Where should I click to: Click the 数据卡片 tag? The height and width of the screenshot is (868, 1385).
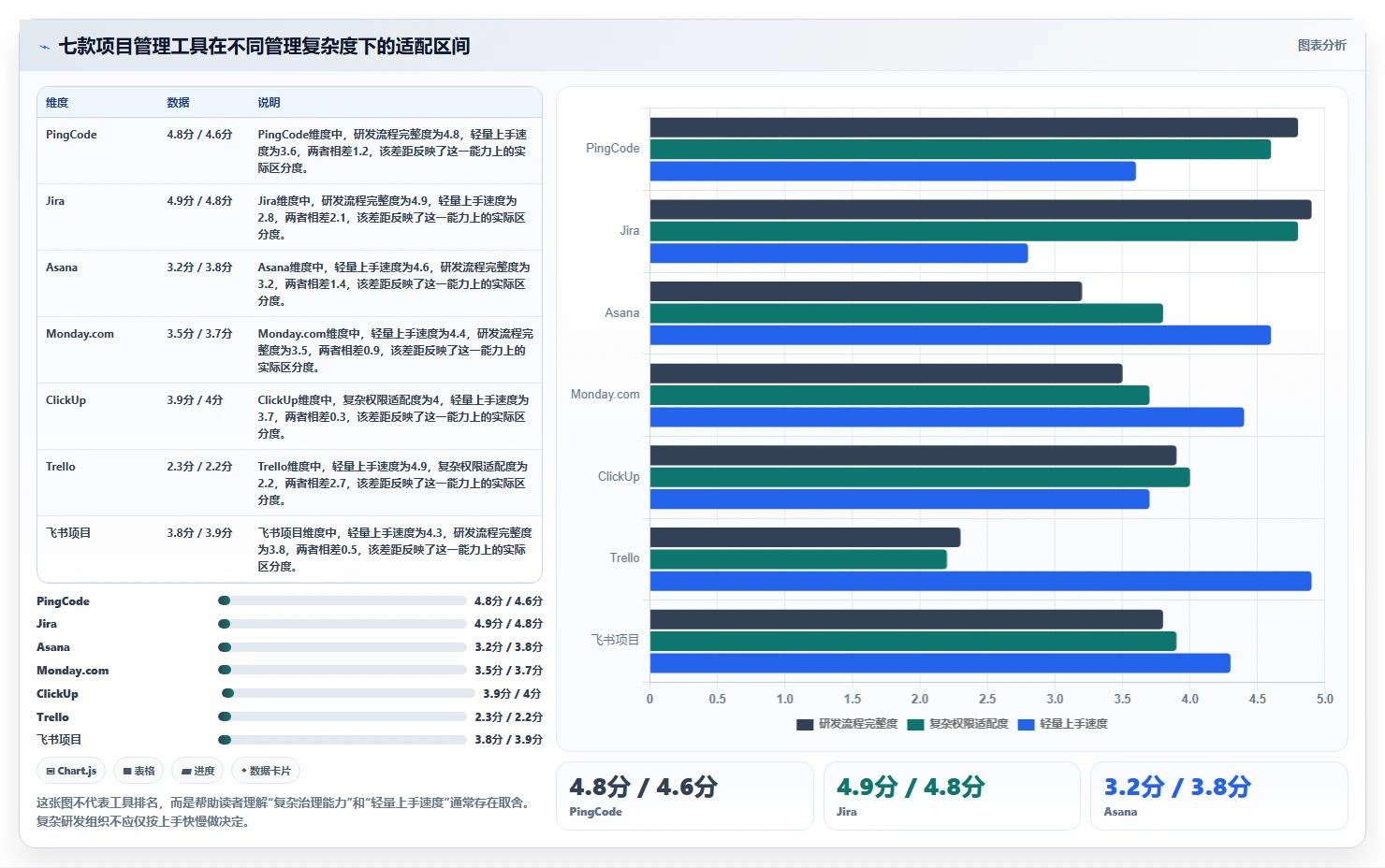[x=266, y=771]
